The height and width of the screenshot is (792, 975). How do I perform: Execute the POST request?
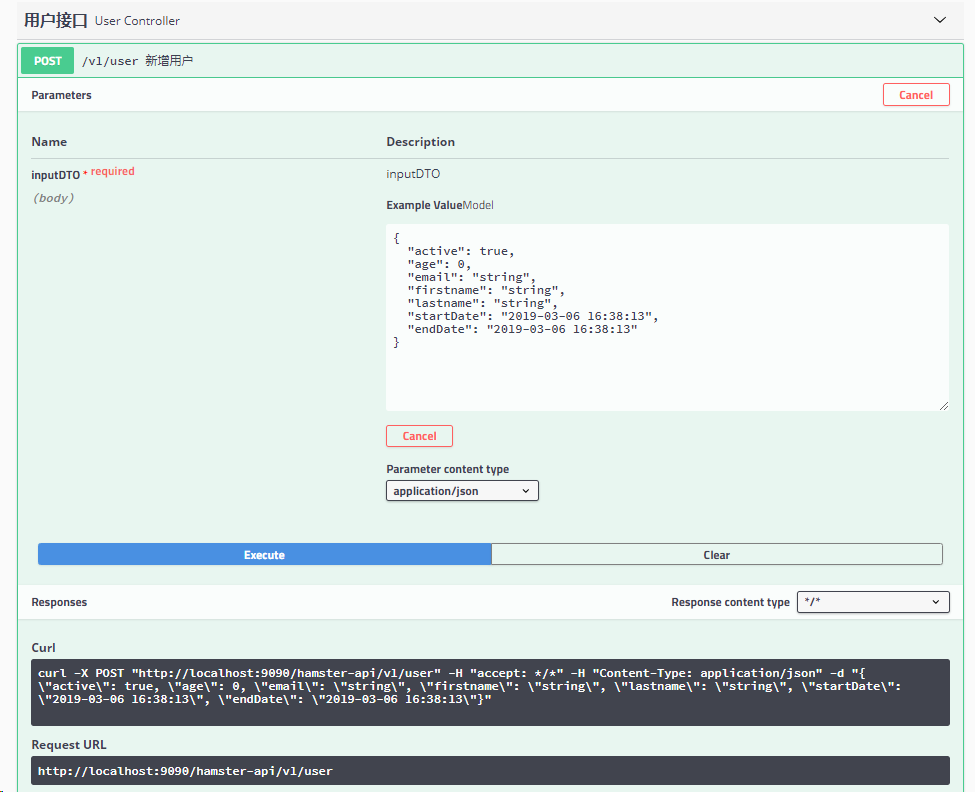[264, 555]
